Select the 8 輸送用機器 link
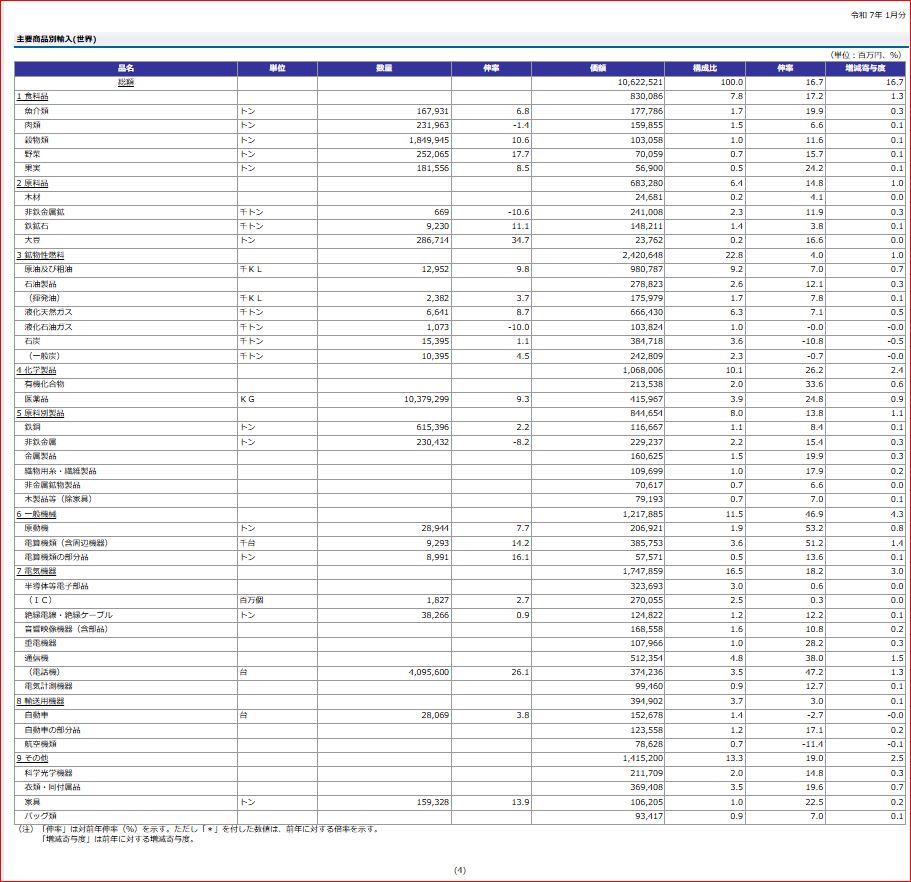The height and width of the screenshot is (882, 911). (39, 701)
